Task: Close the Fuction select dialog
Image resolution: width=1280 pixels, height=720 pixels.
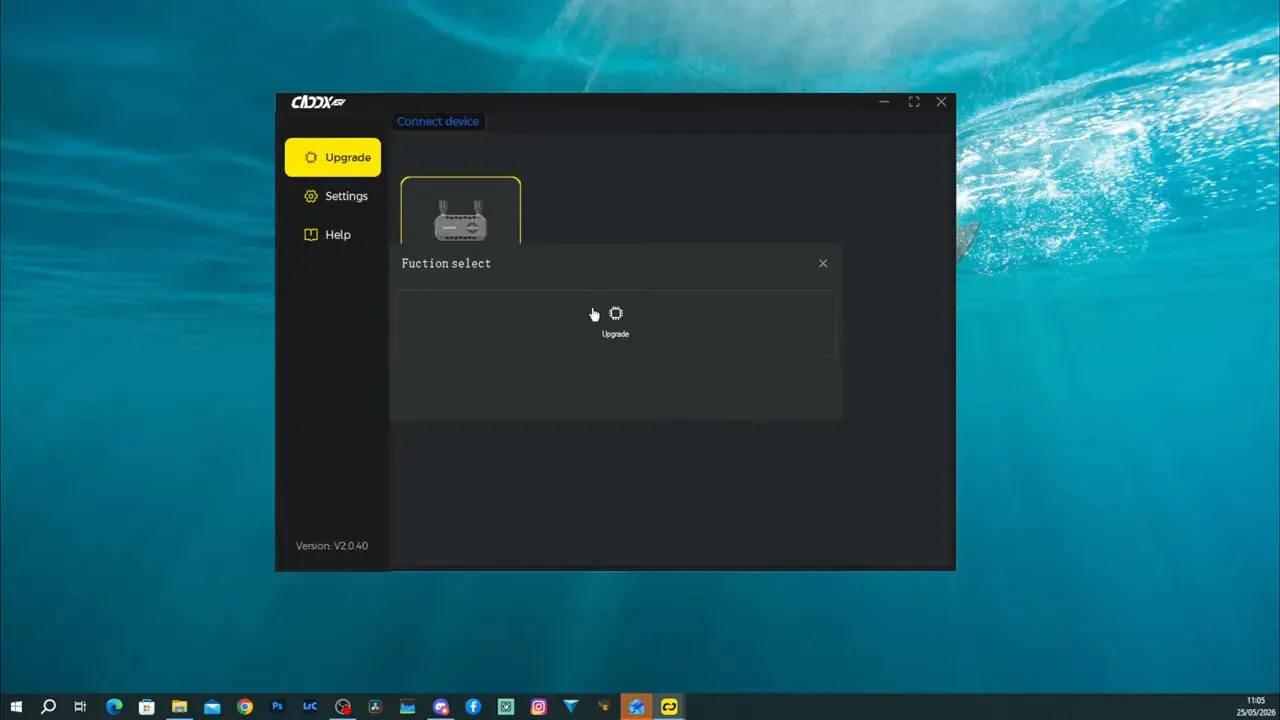Action: 823,263
